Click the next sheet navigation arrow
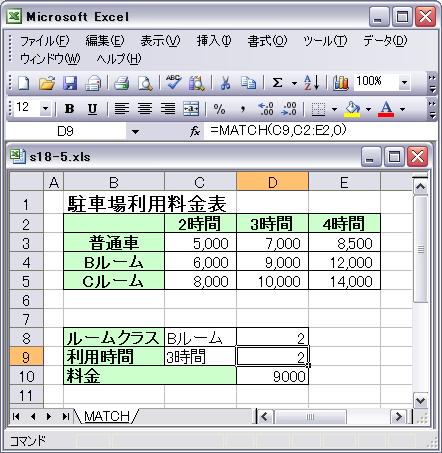Image resolution: width=442 pixels, height=453 pixels. (x=49, y=416)
